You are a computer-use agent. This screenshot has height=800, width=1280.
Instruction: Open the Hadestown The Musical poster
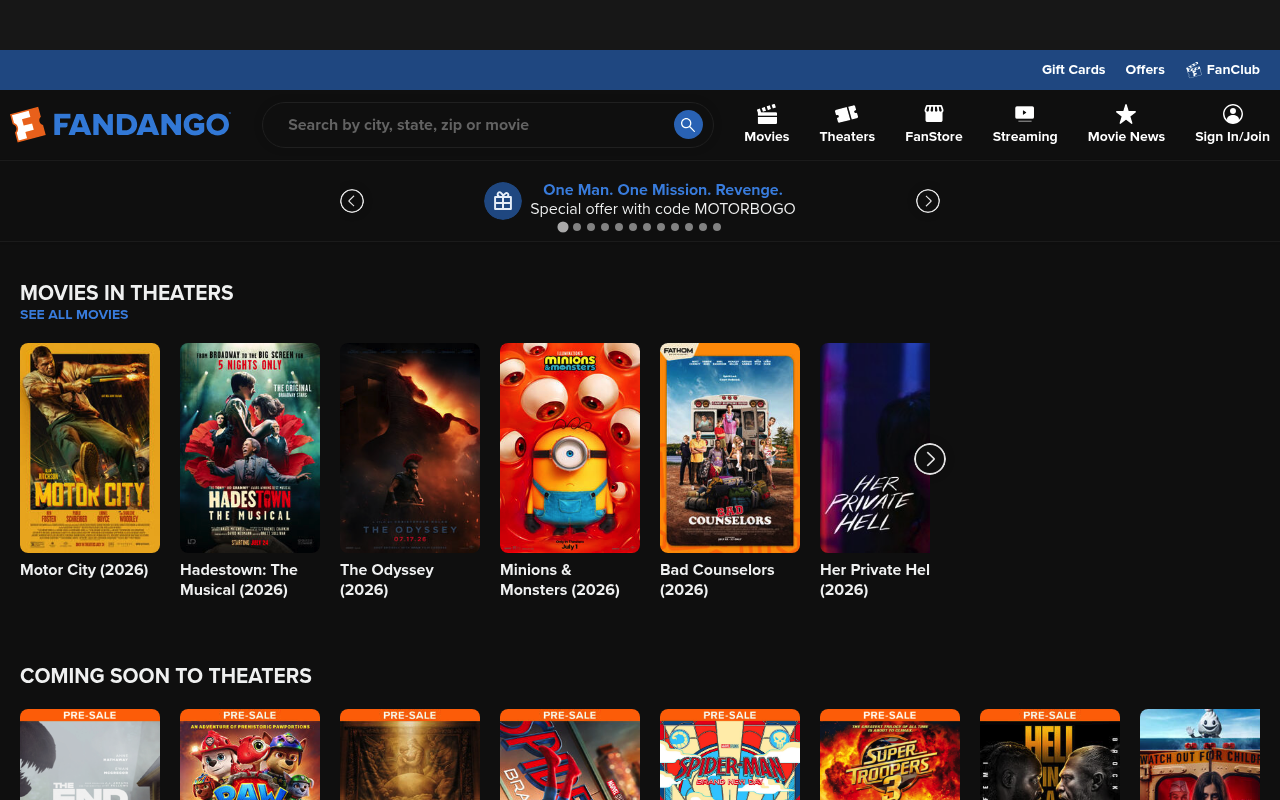[x=250, y=448]
